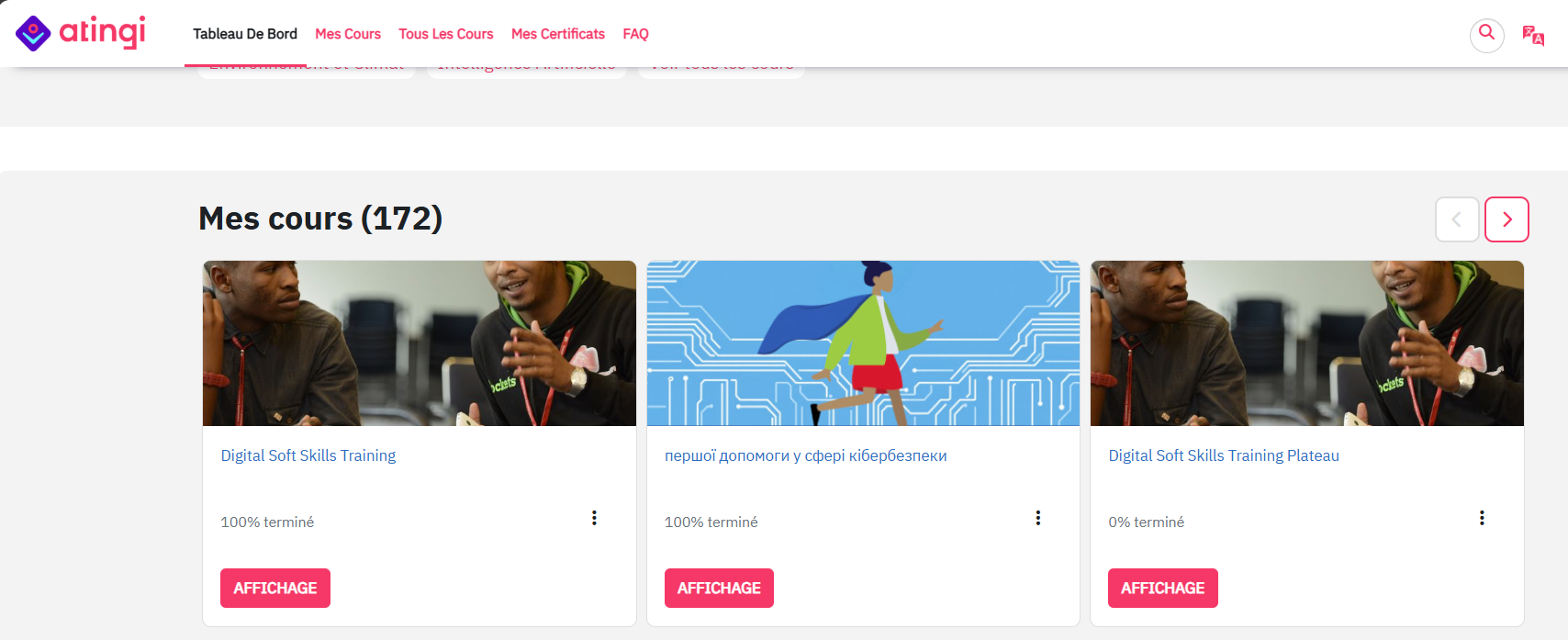Open the search magnifier icon
Image resolution: width=1568 pixels, height=640 pixels.
tap(1486, 35)
